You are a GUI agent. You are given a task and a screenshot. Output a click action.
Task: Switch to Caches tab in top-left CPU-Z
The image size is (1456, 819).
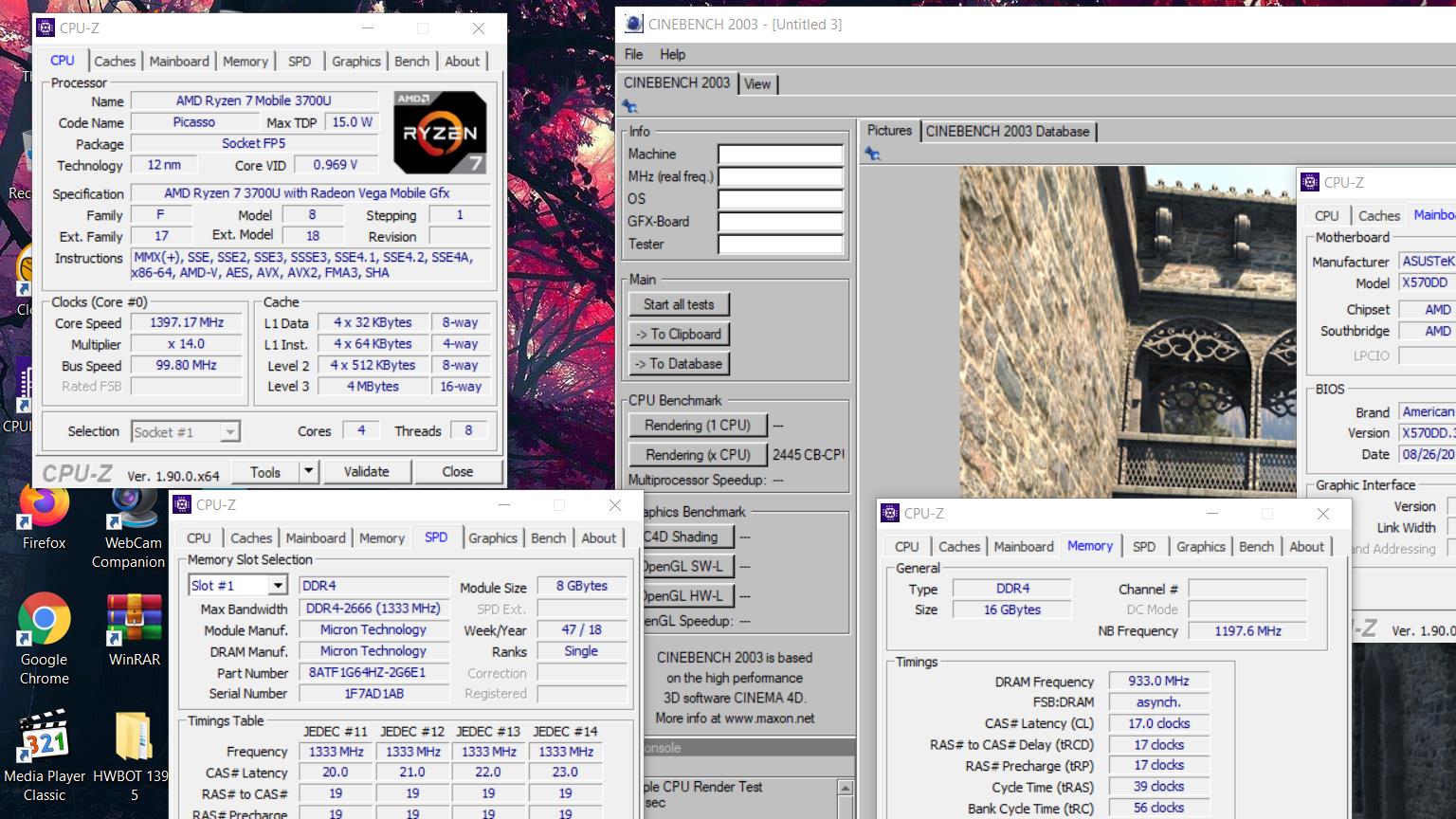115,61
